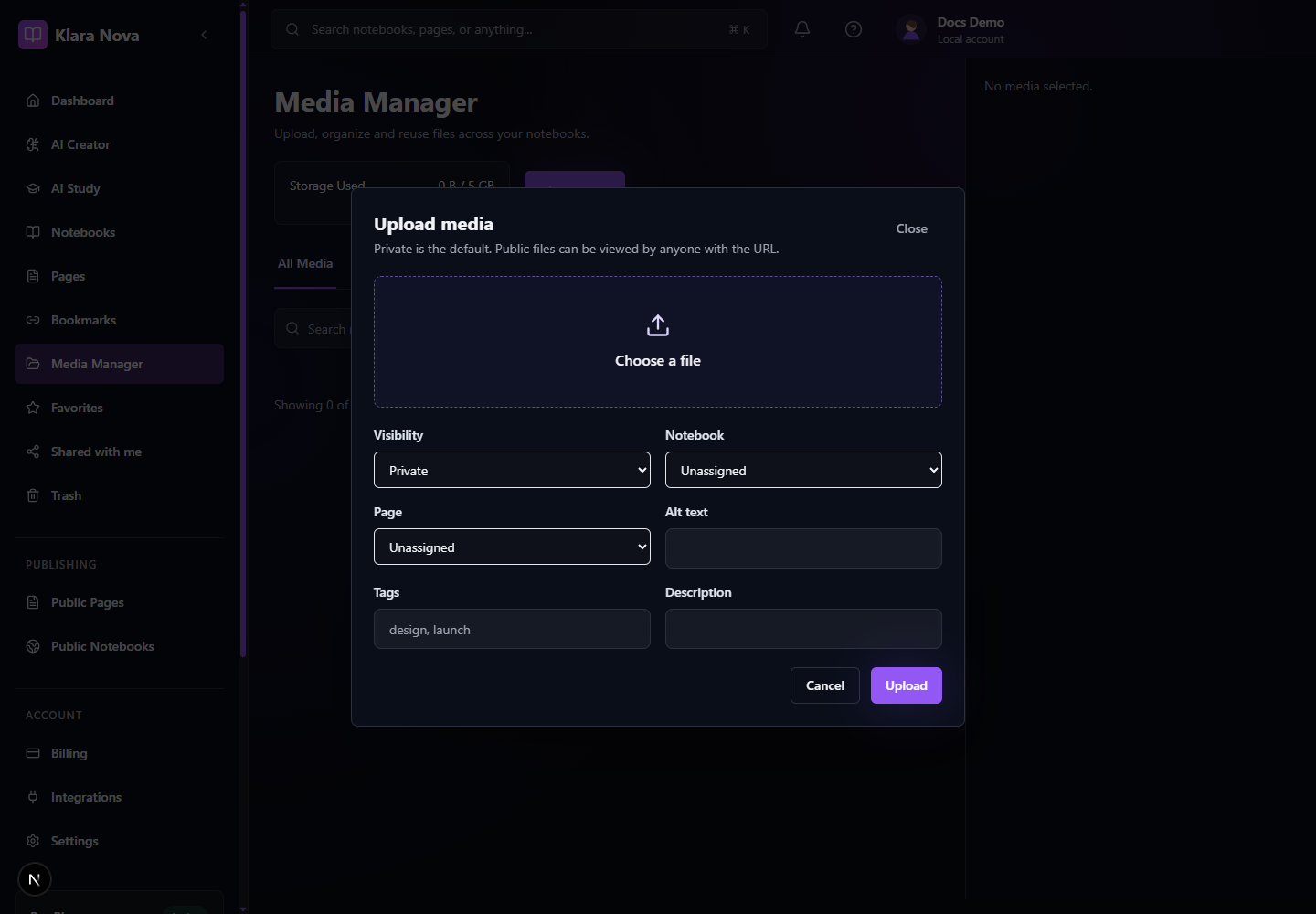
Task: Click the 'No media selected.' text
Action: coord(1038,86)
